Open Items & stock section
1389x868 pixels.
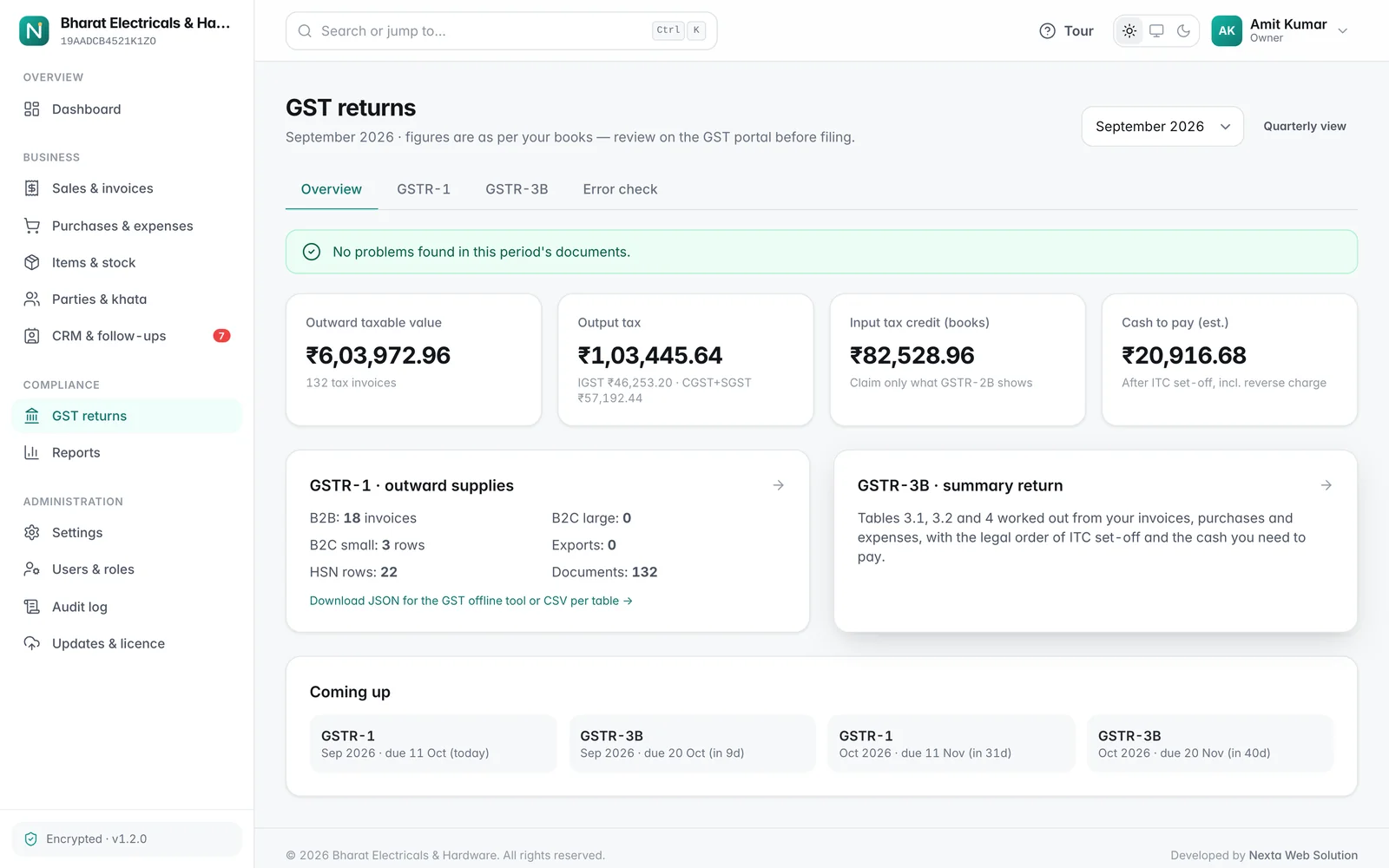pyautogui.click(x=127, y=262)
